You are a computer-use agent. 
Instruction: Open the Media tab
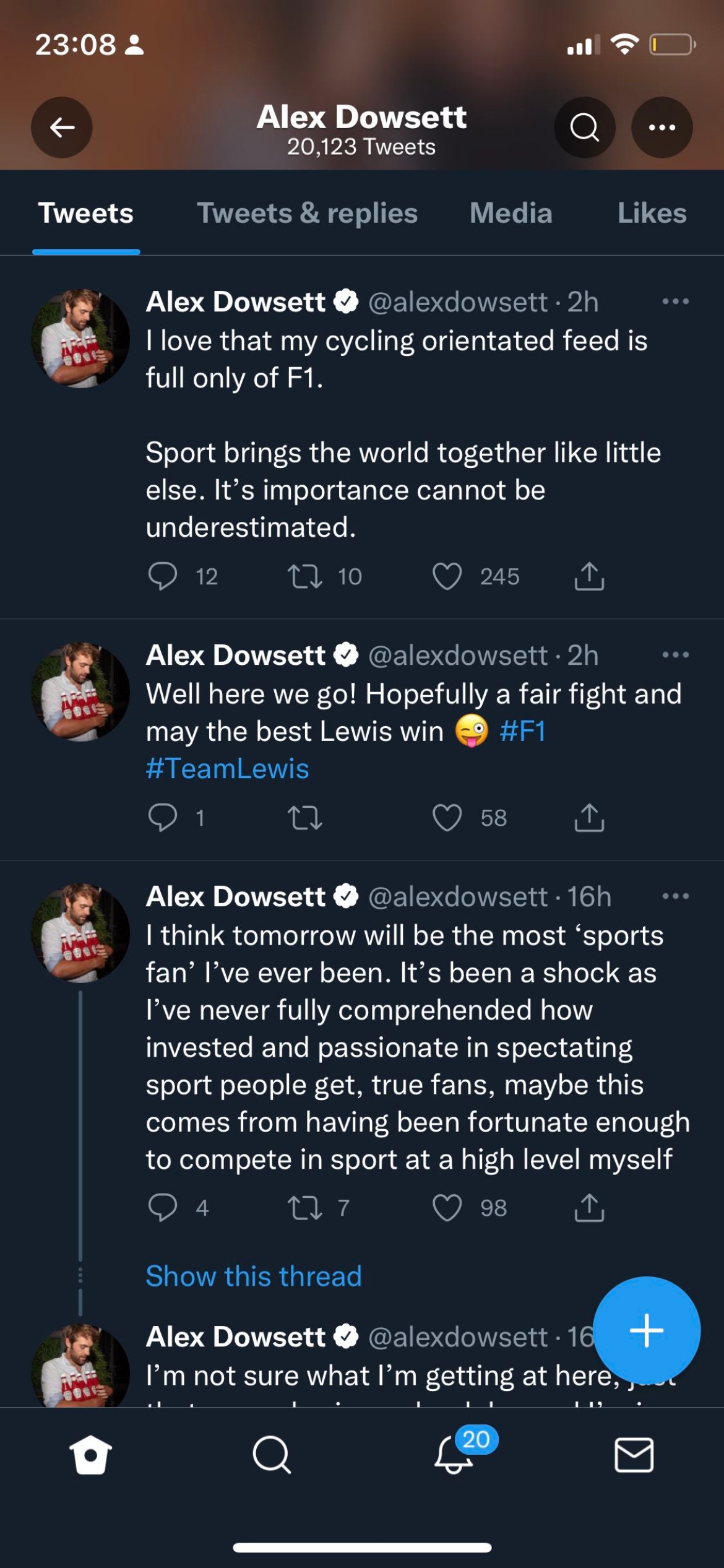click(x=511, y=214)
